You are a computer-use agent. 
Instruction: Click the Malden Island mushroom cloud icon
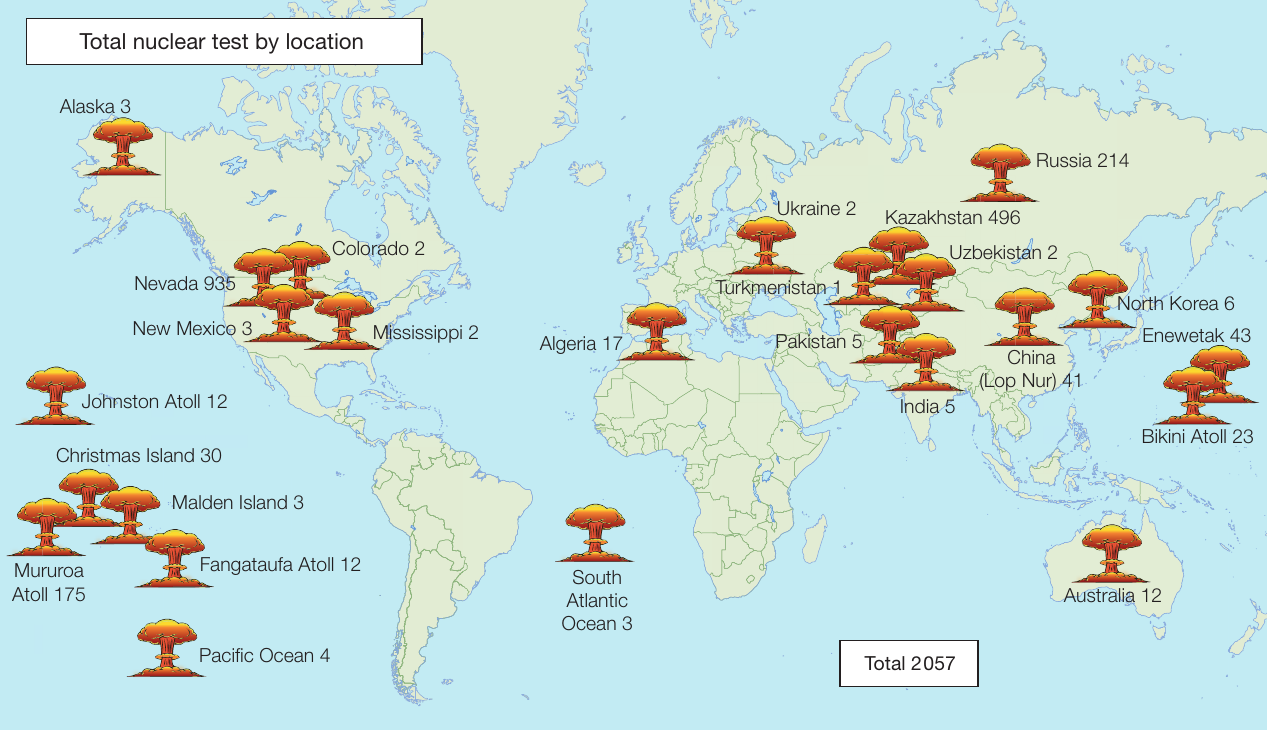coord(130,515)
